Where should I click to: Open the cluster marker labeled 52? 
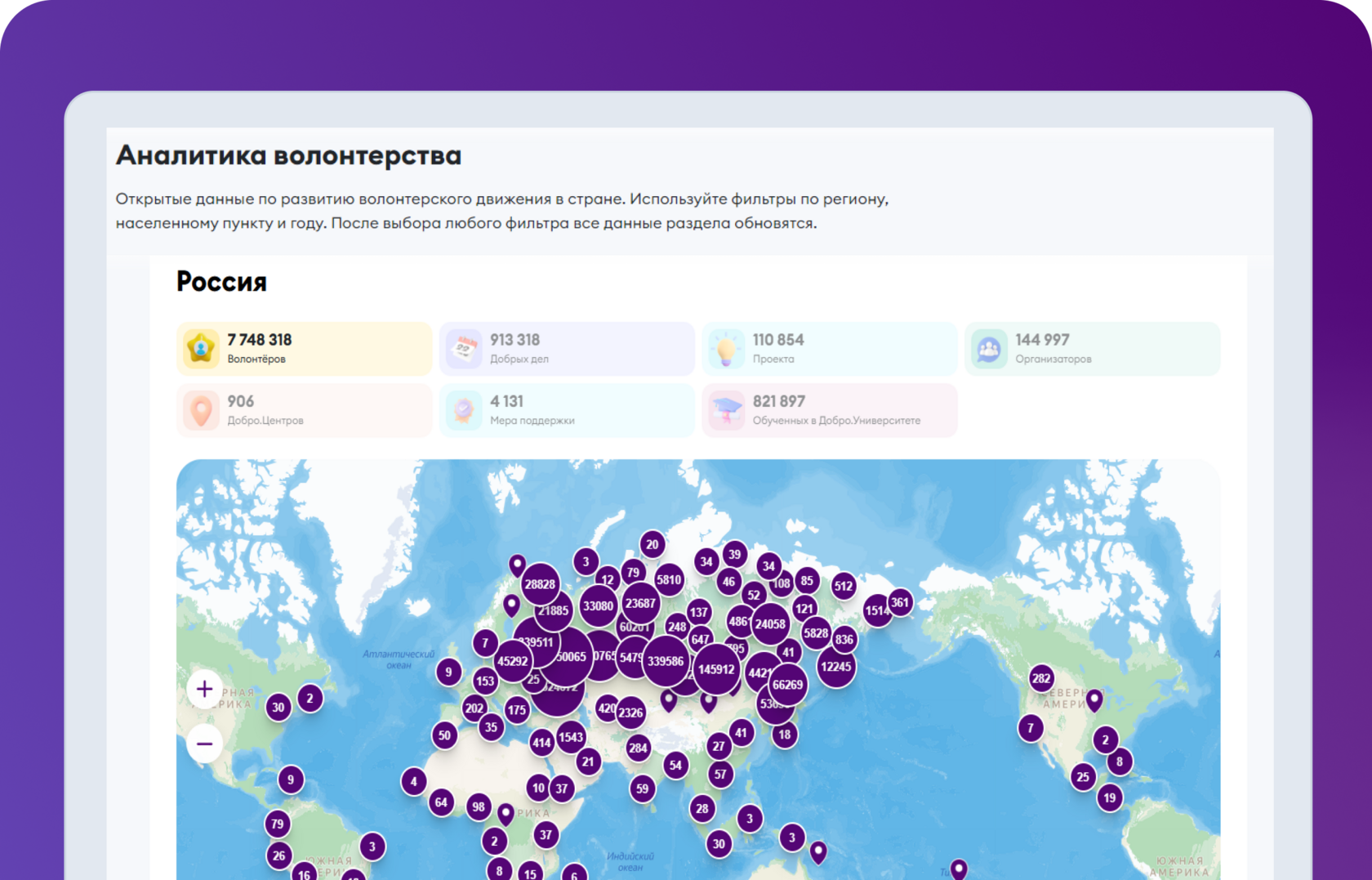[x=754, y=595]
